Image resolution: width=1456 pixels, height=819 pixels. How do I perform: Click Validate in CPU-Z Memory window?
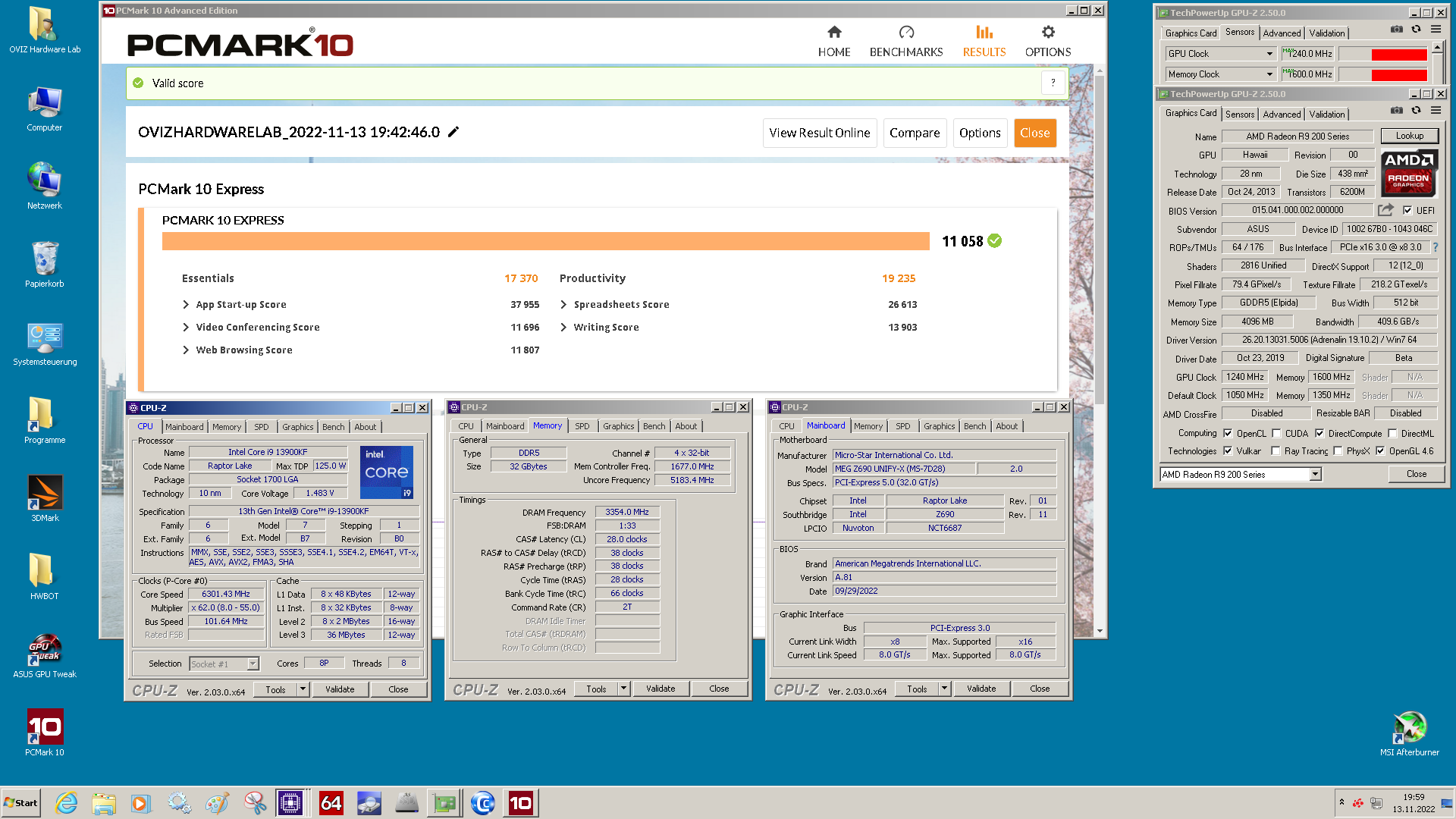(661, 689)
